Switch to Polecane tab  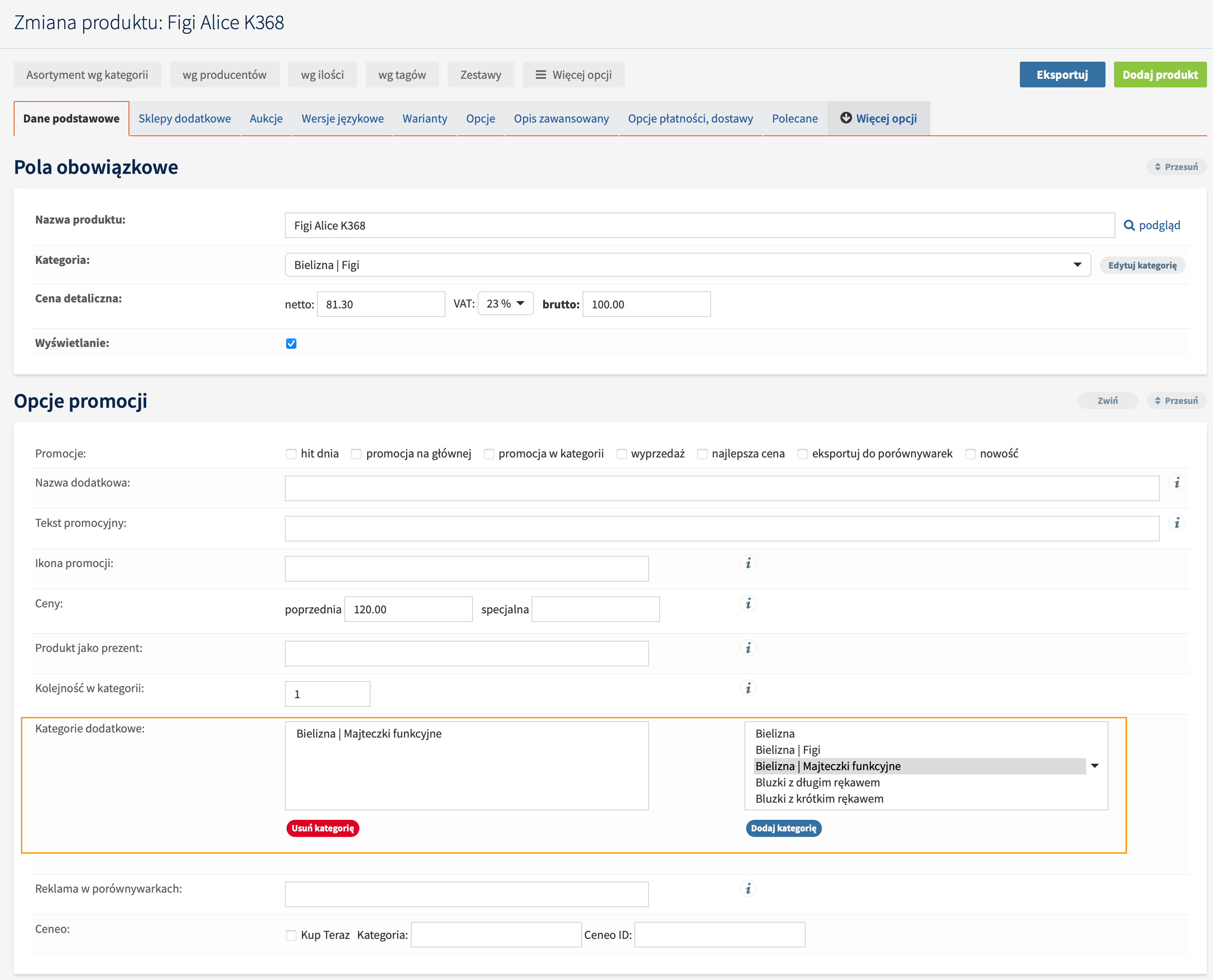coord(795,119)
